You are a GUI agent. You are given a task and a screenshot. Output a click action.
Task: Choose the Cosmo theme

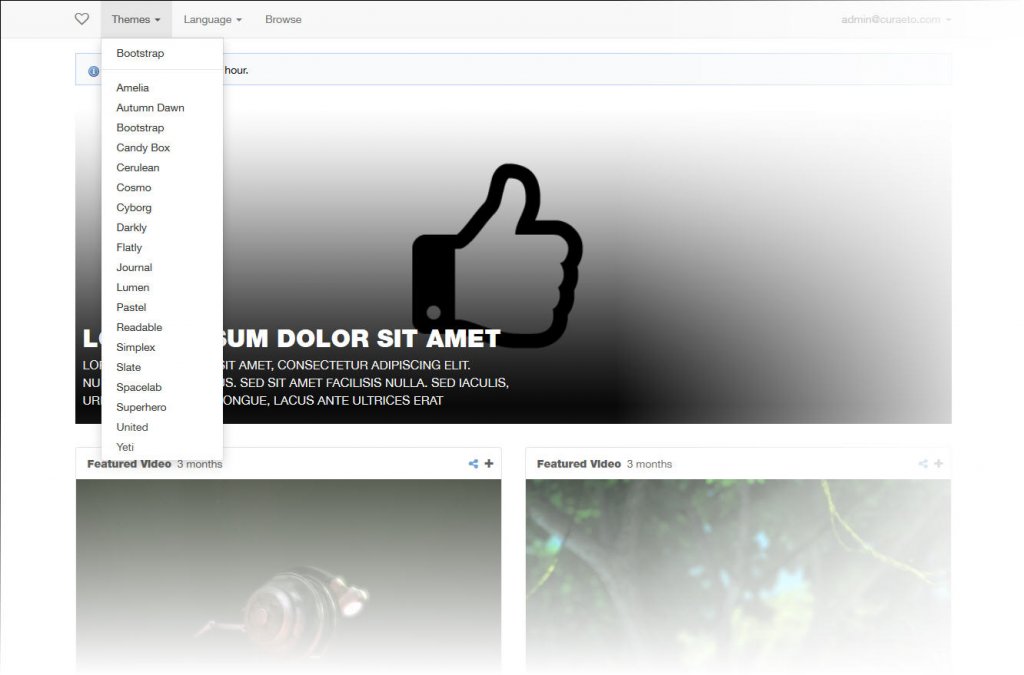point(162,187)
